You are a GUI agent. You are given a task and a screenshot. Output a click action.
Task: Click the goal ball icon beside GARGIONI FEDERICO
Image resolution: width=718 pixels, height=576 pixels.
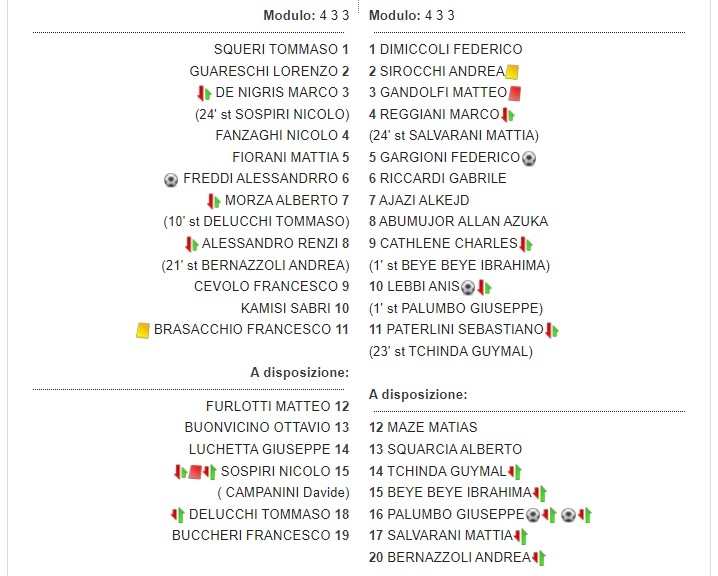click(x=529, y=157)
